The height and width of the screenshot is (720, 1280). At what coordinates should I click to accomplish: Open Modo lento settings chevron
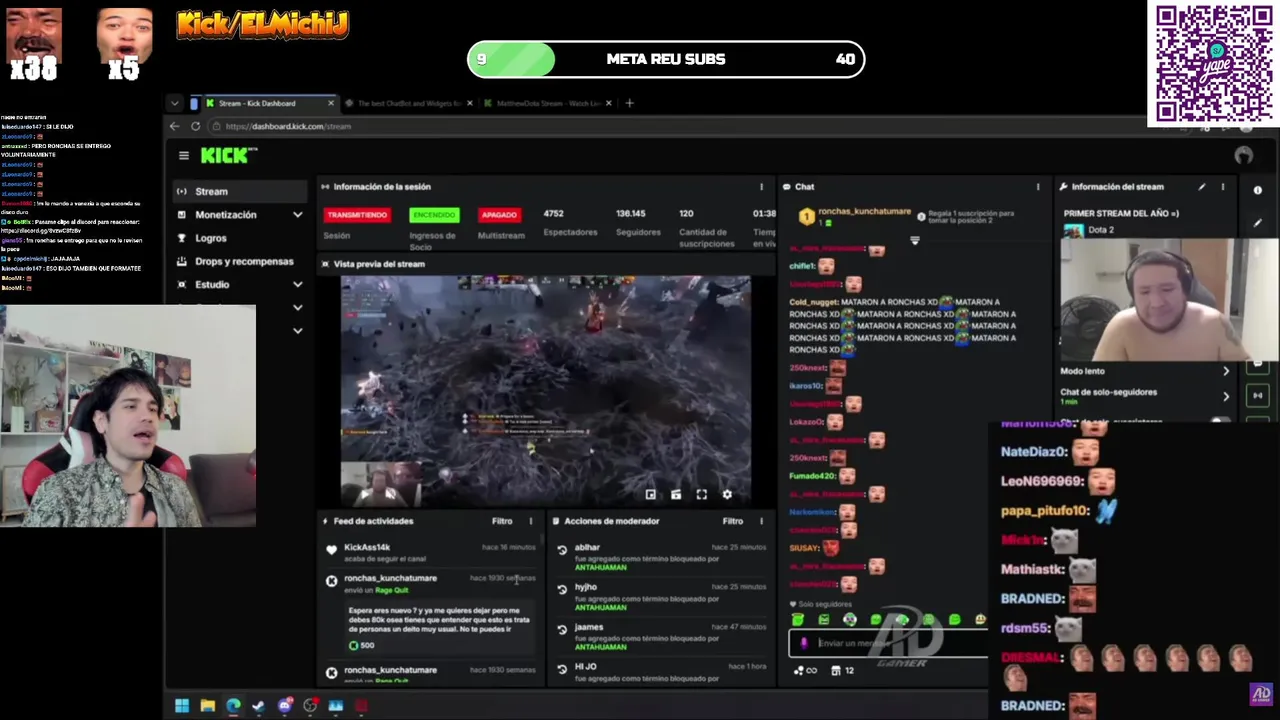click(1226, 371)
